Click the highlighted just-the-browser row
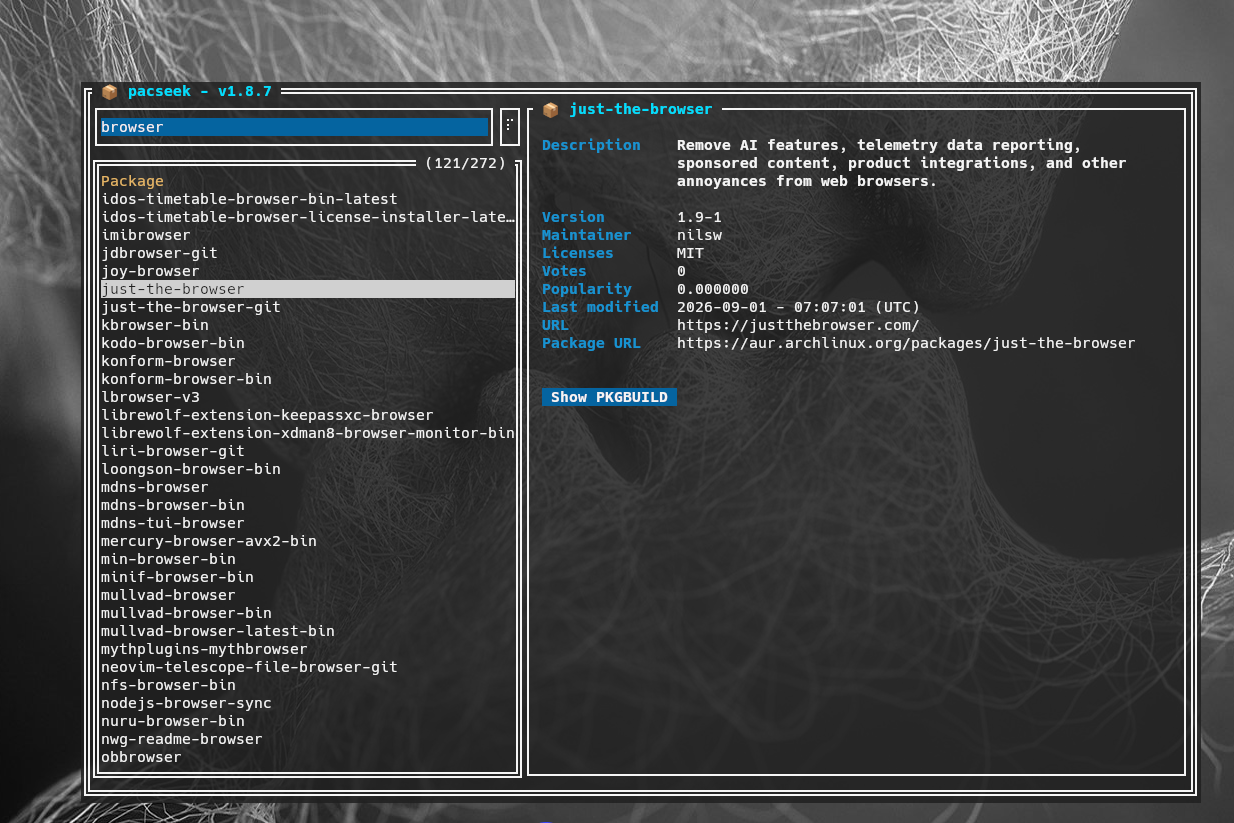This screenshot has height=823, width=1234. pos(307,289)
